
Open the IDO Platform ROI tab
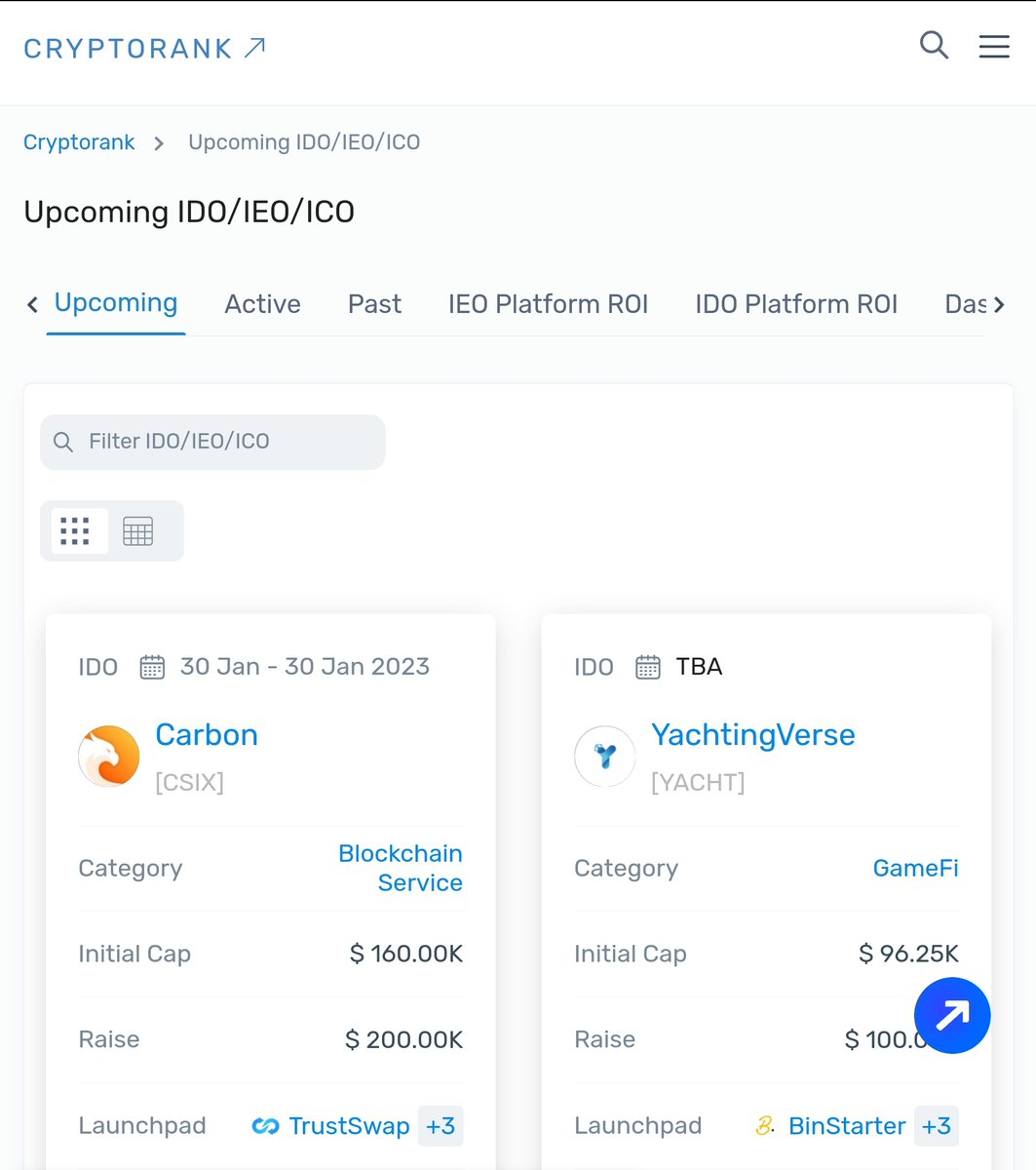796,304
